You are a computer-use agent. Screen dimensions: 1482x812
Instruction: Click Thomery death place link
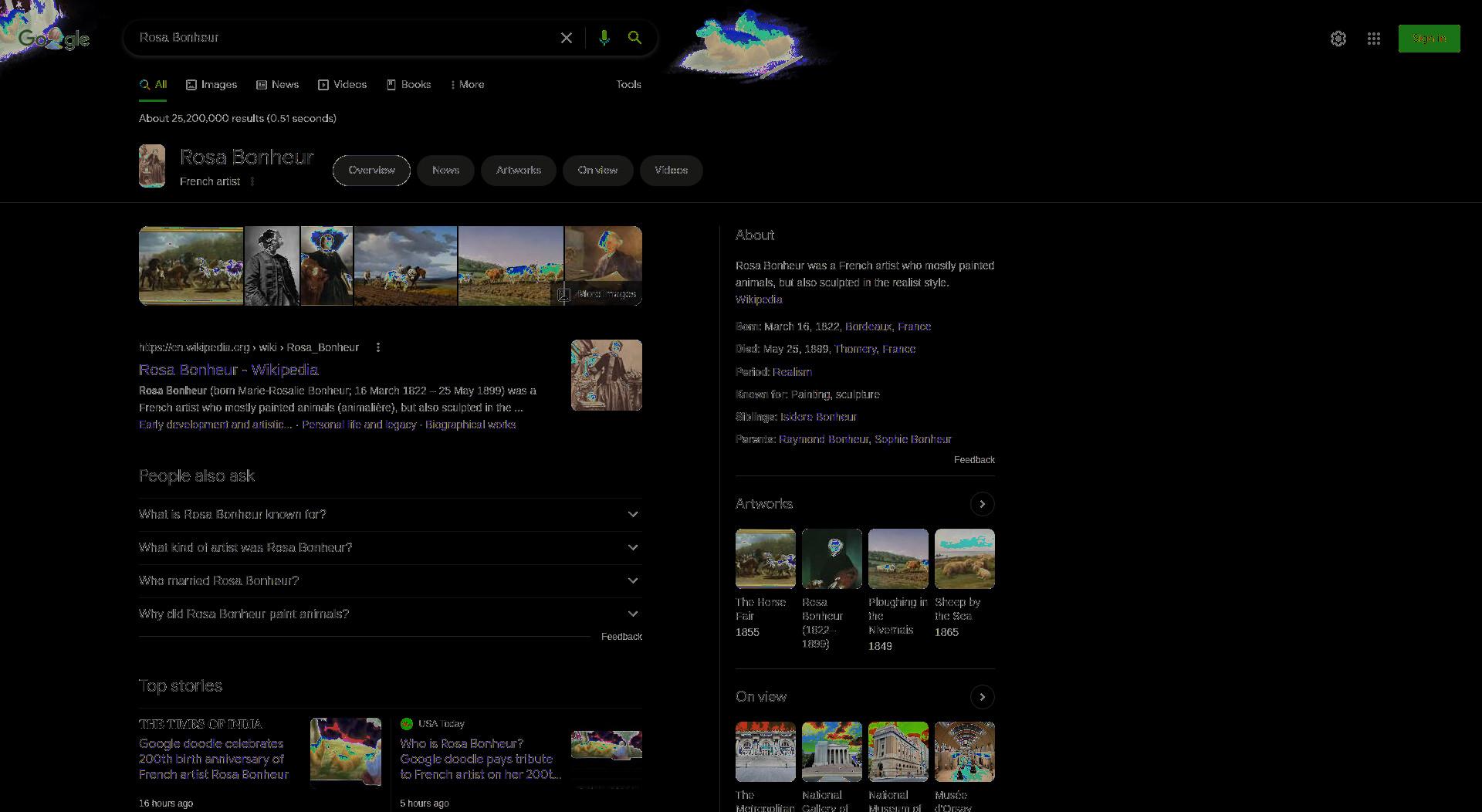tap(855, 349)
